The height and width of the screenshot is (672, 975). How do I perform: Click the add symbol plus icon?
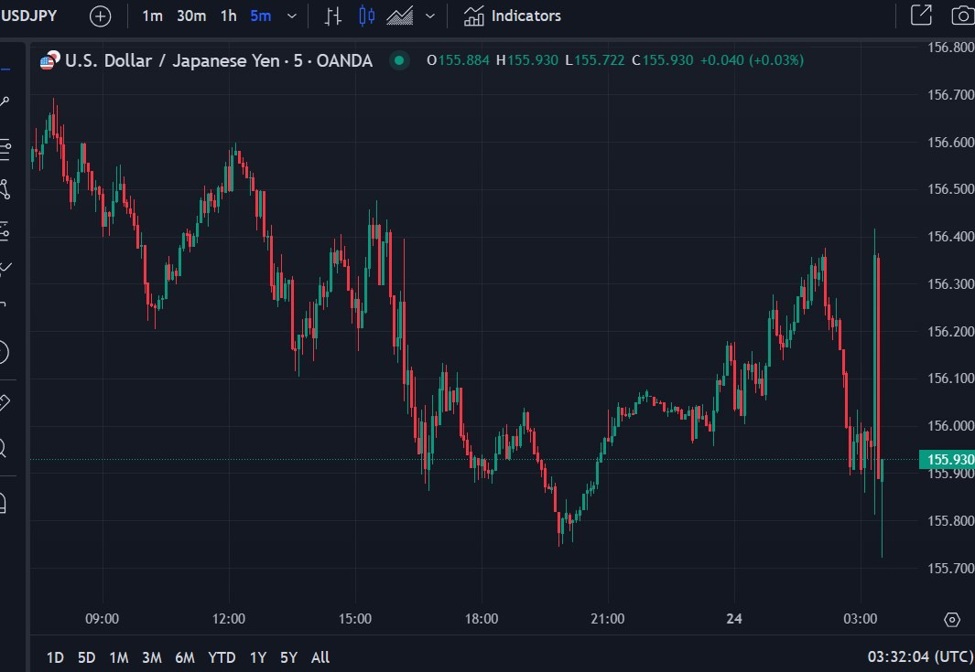pyautogui.click(x=100, y=16)
